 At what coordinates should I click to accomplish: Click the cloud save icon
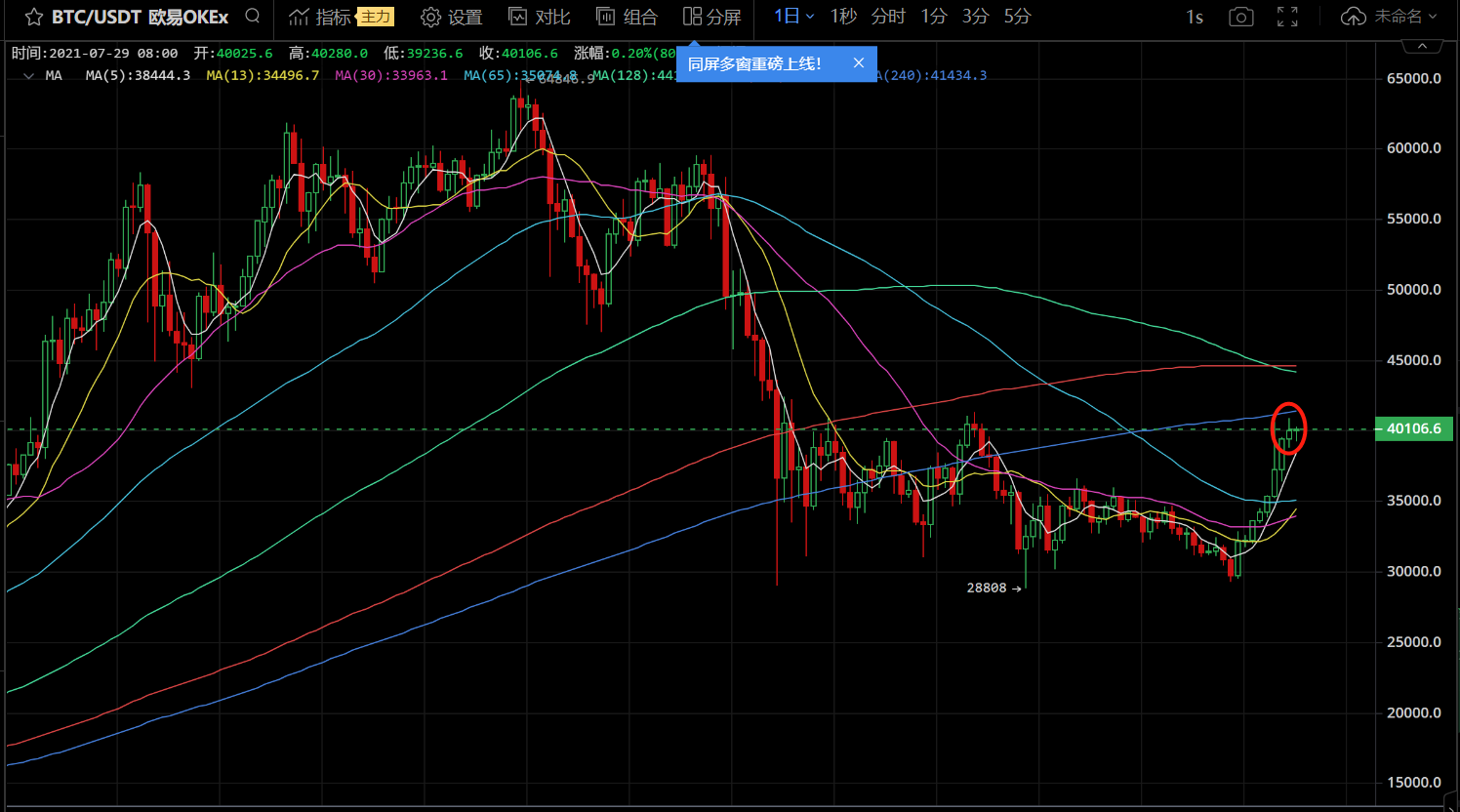(x=1354, y=17)
